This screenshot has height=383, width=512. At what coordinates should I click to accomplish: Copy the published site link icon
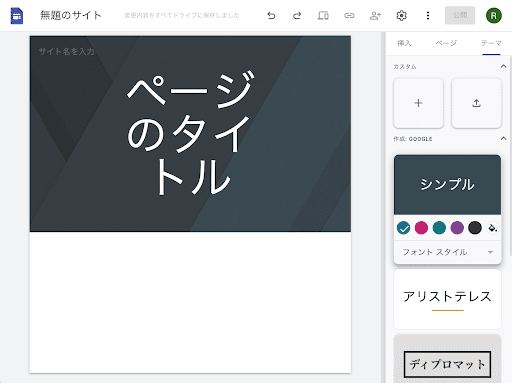[349, 15]
